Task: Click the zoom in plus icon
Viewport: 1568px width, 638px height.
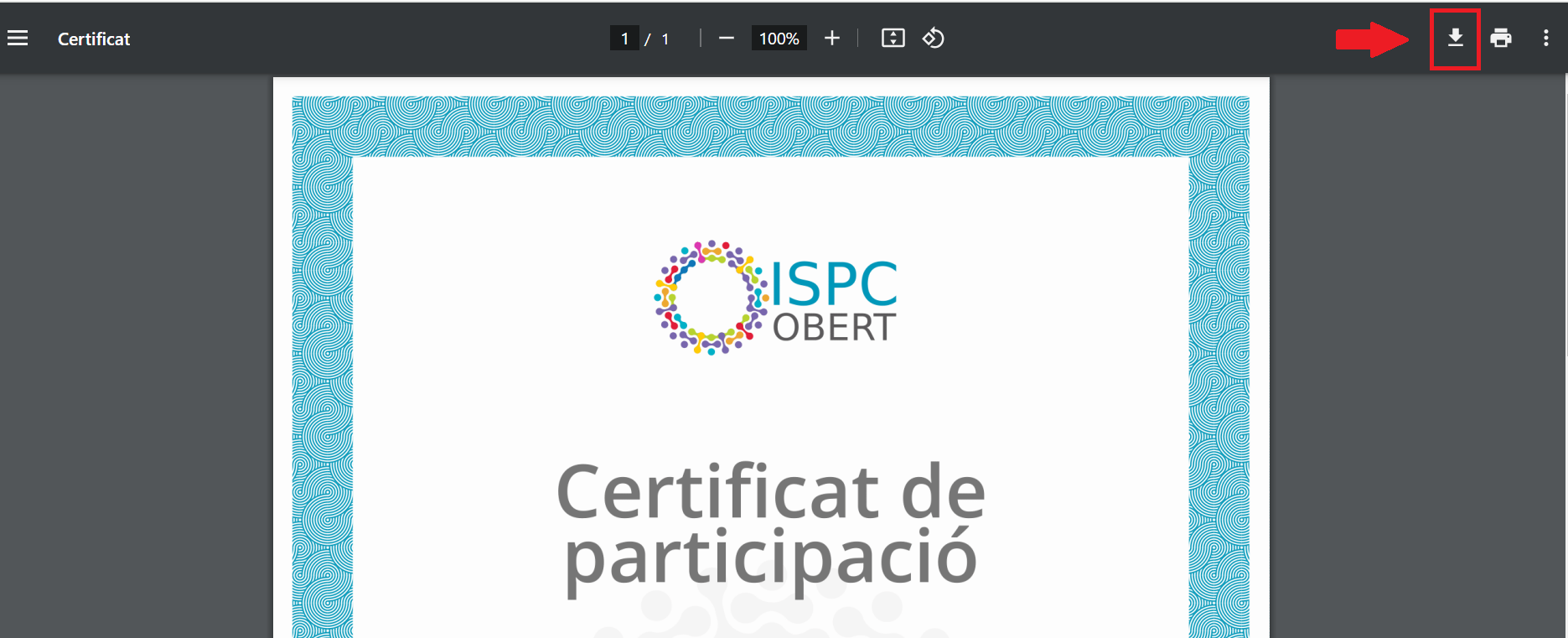Action: (831, 39)
